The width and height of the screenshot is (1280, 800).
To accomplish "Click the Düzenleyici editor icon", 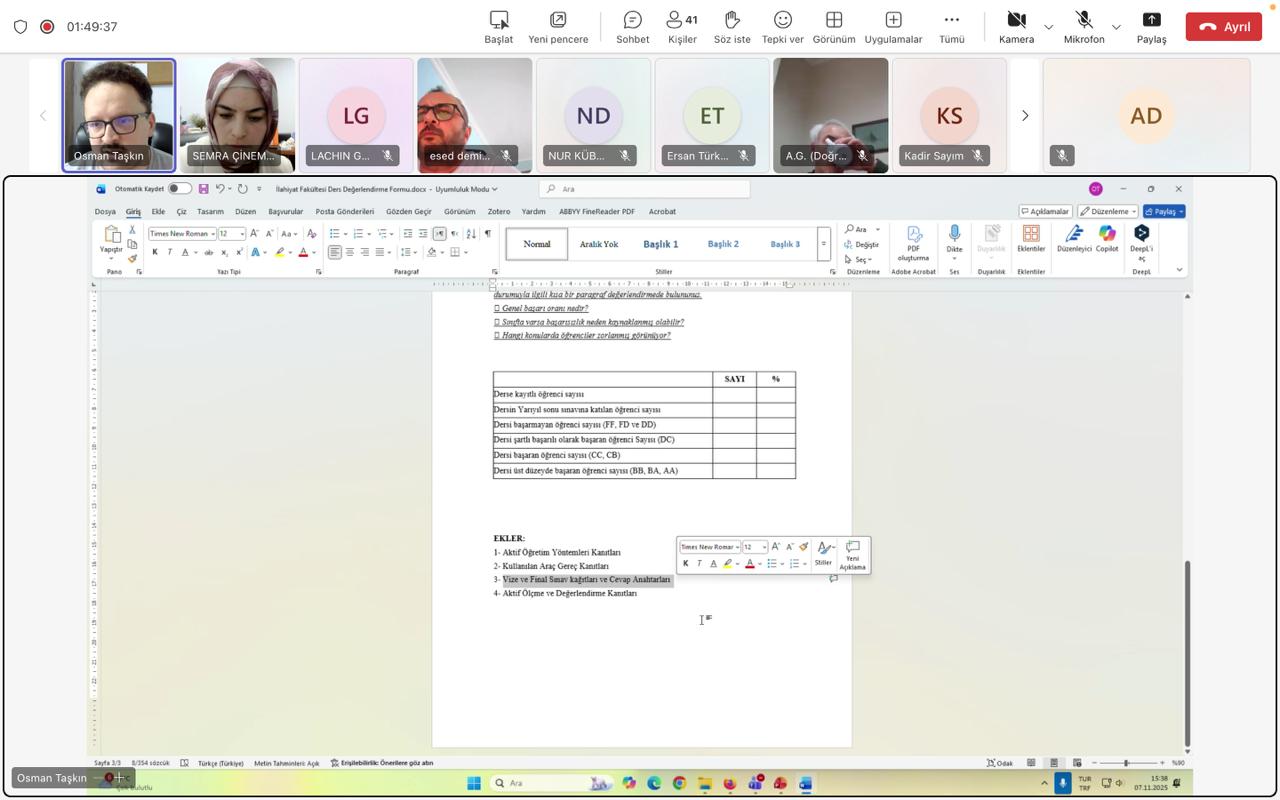I will point(1073,238).
